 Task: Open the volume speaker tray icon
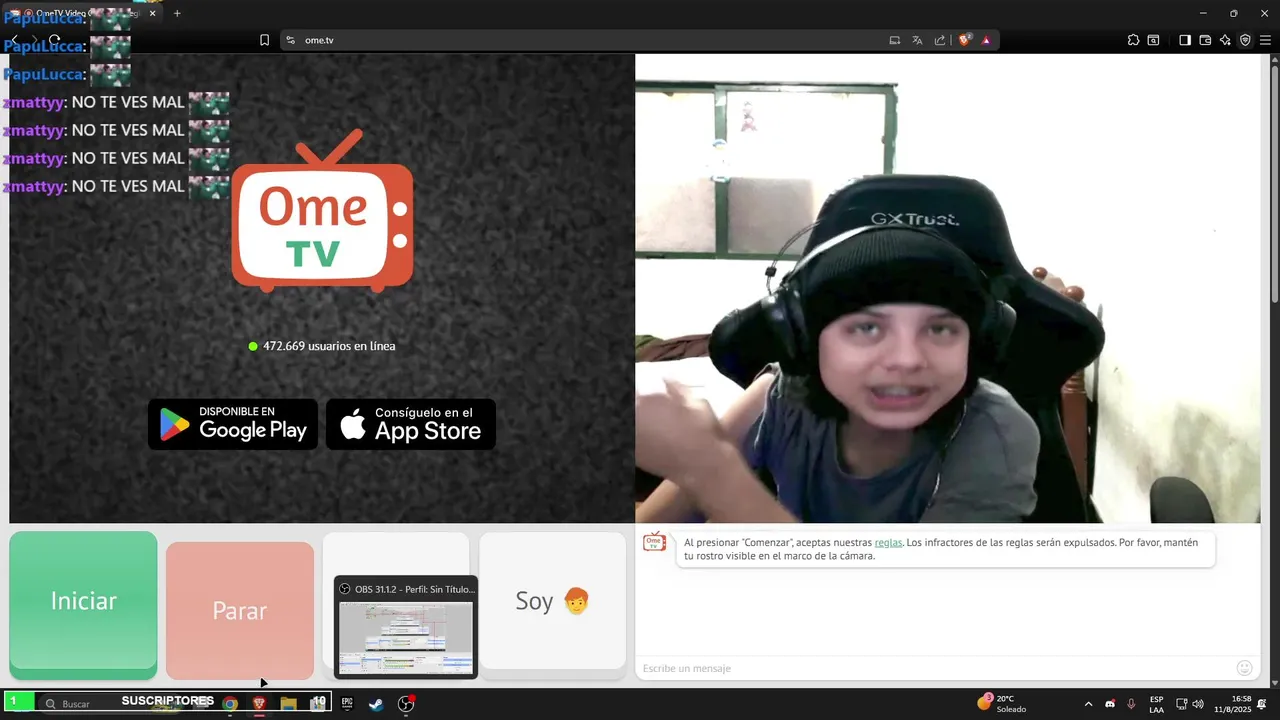point(1198,704)
